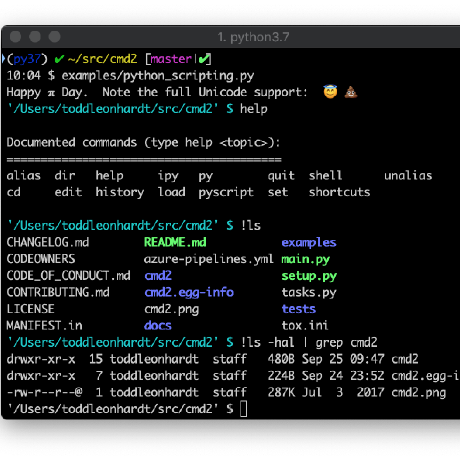
Task: Click the 'cmd2.egg-info' directory entry
Action: (x=189, y=292)
